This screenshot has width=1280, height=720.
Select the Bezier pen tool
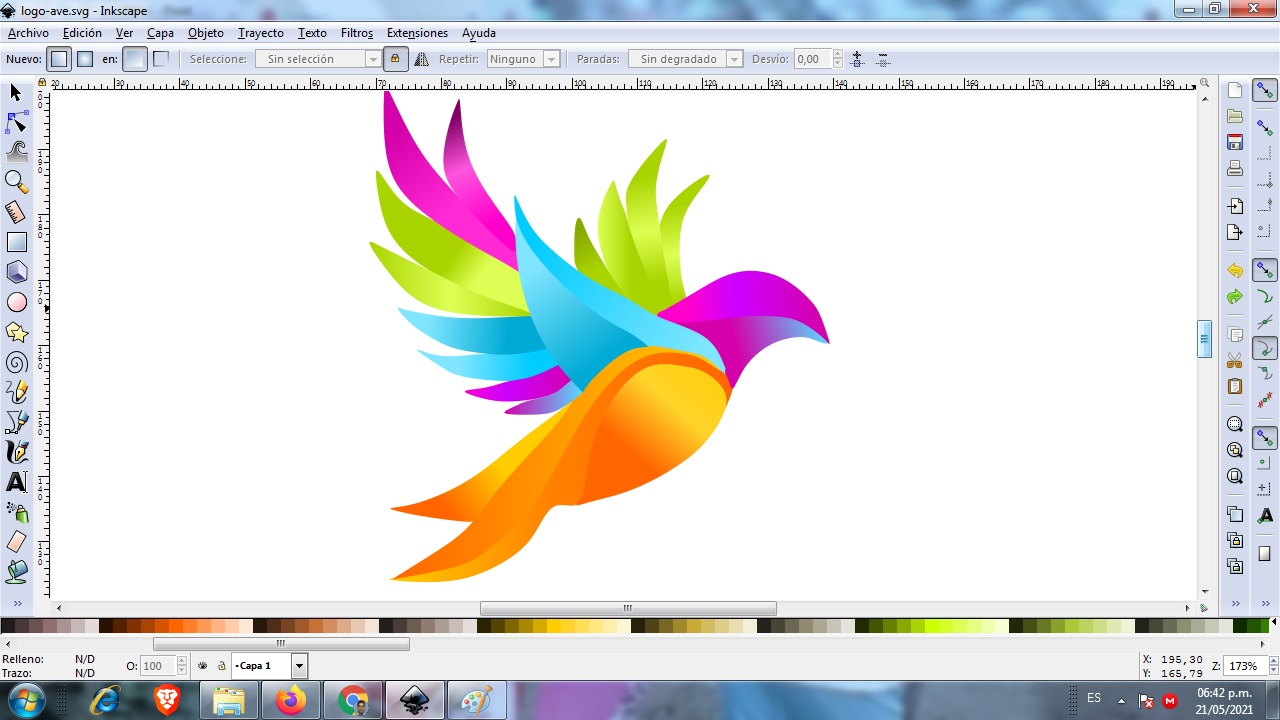coord(17,422)
